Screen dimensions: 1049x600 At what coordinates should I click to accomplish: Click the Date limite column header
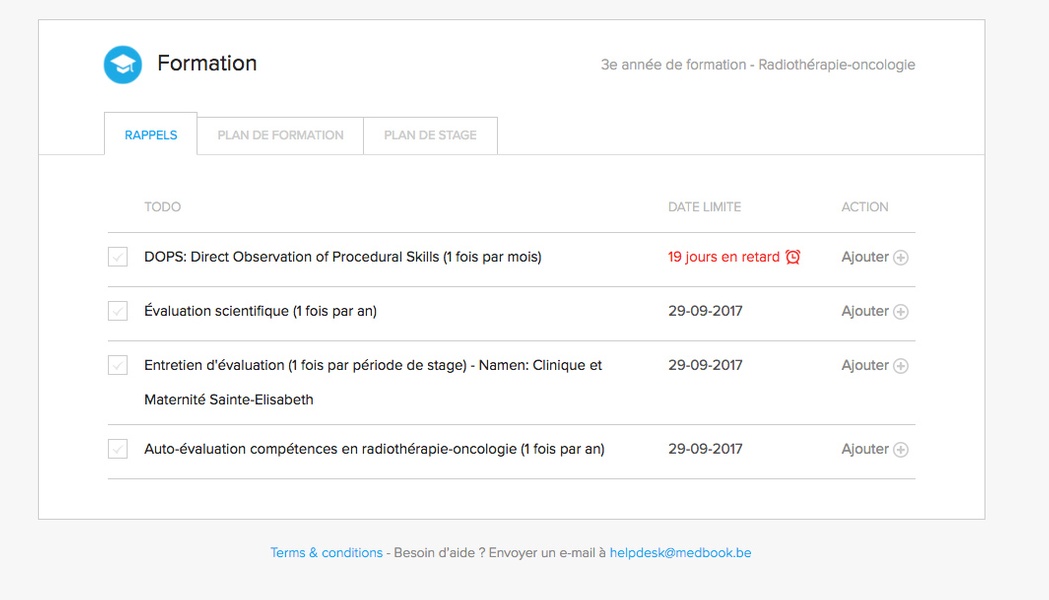tap(704, 207)
